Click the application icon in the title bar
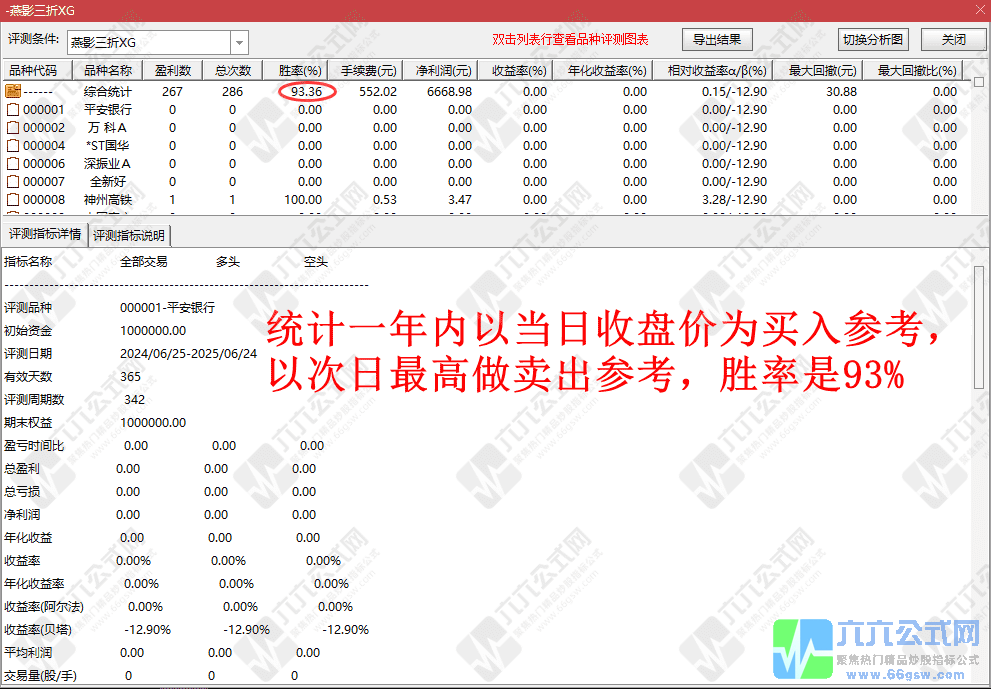The width and height of the screenshot is (991, 689). pyautogui.click(x=8, y=9)
